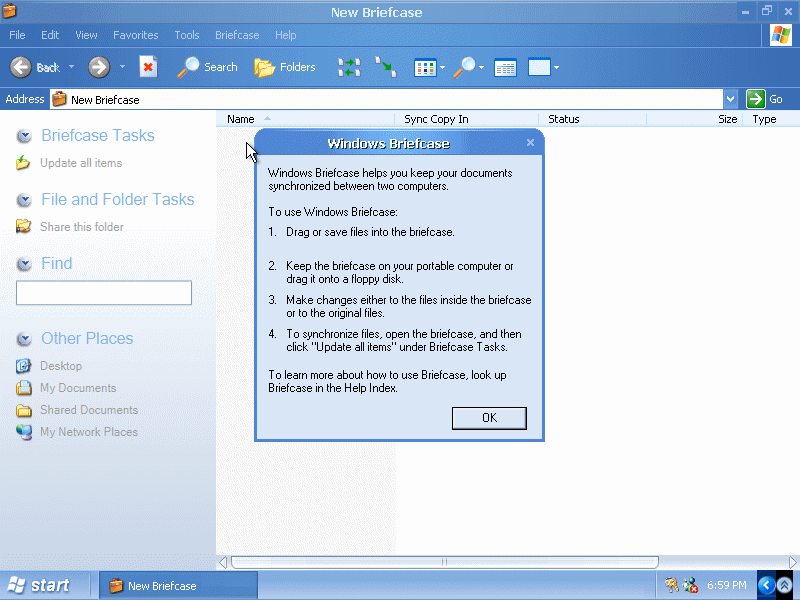The image size is (800, 600).
Task: Click My Documents folder icon
Action: click(23, 388)
